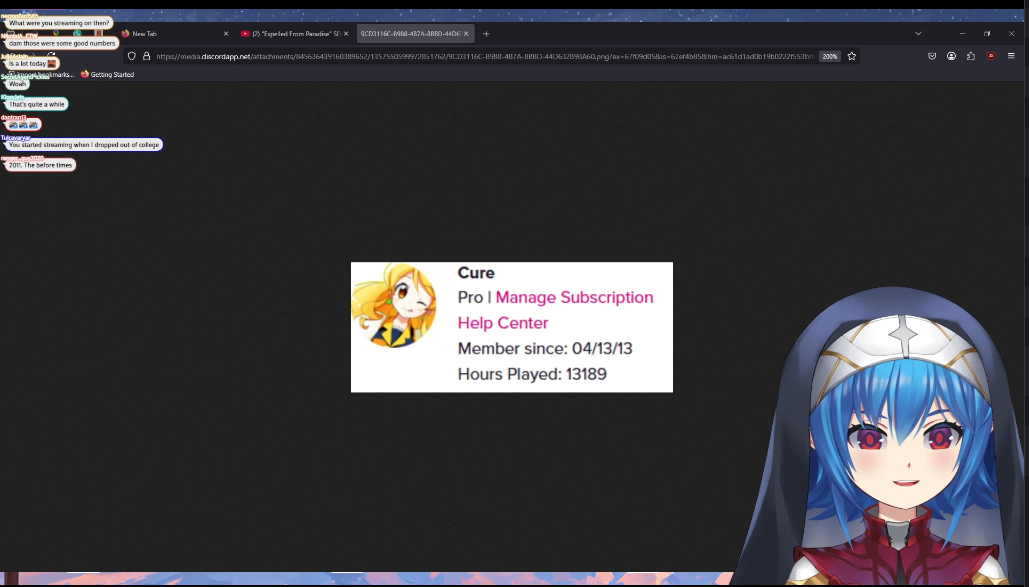Screen dimensions: 1029x587
Task: Click the tracking protection shield in address bar
Action: [x=132, y=56]
